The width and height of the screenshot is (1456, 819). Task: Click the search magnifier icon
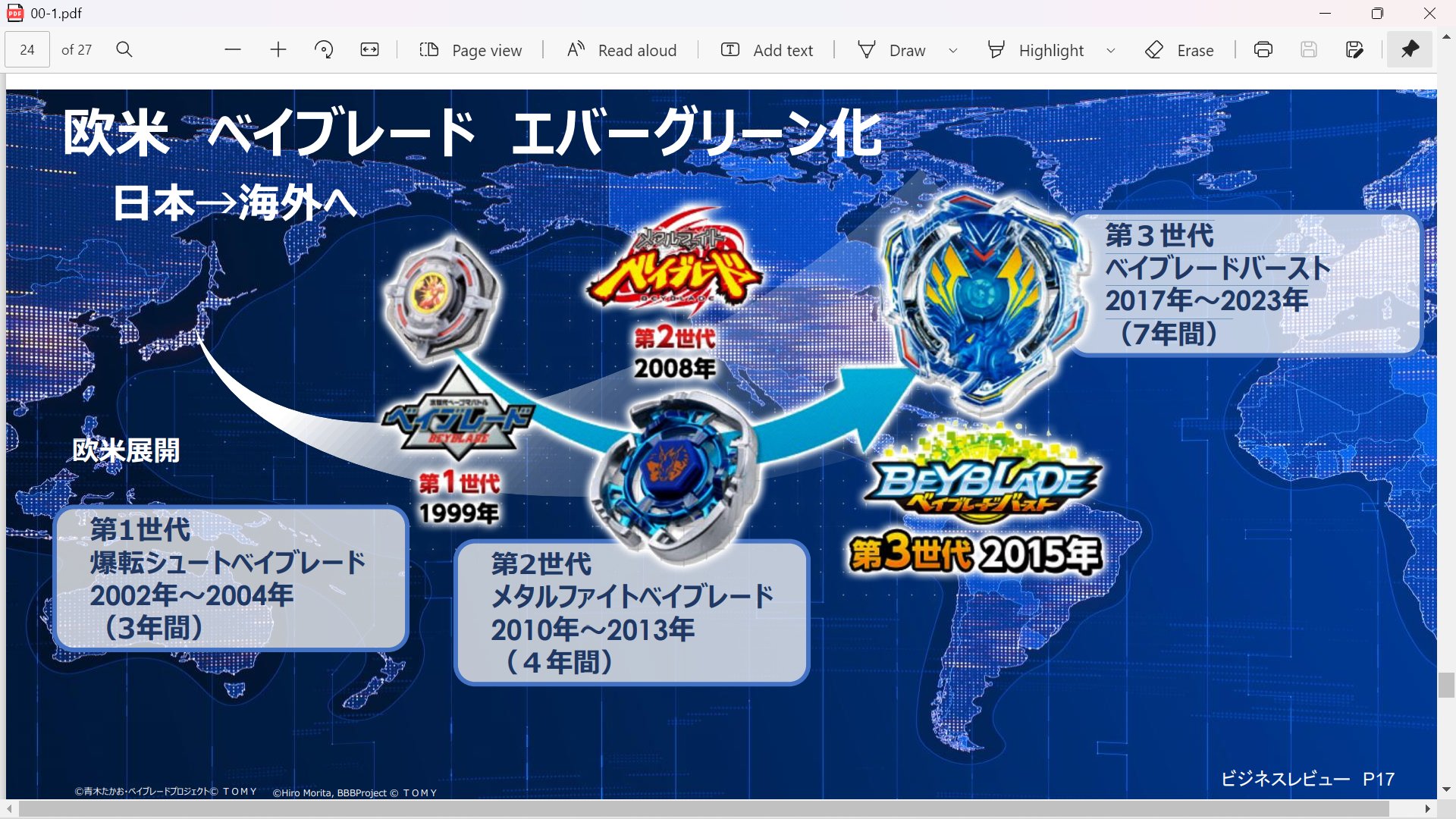[124, 50]
